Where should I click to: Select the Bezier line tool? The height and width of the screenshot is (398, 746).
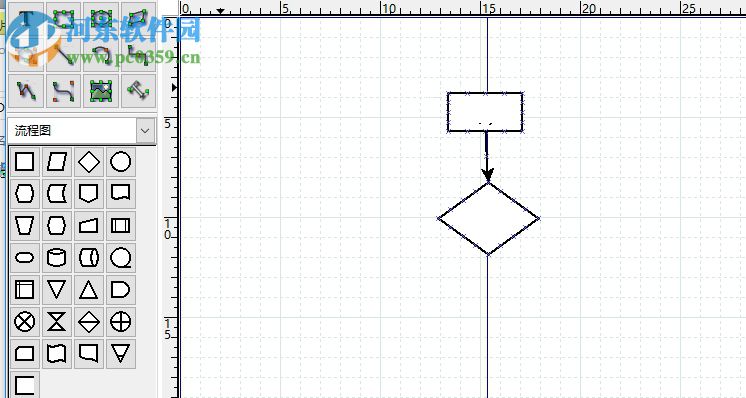tap(63, 90)
